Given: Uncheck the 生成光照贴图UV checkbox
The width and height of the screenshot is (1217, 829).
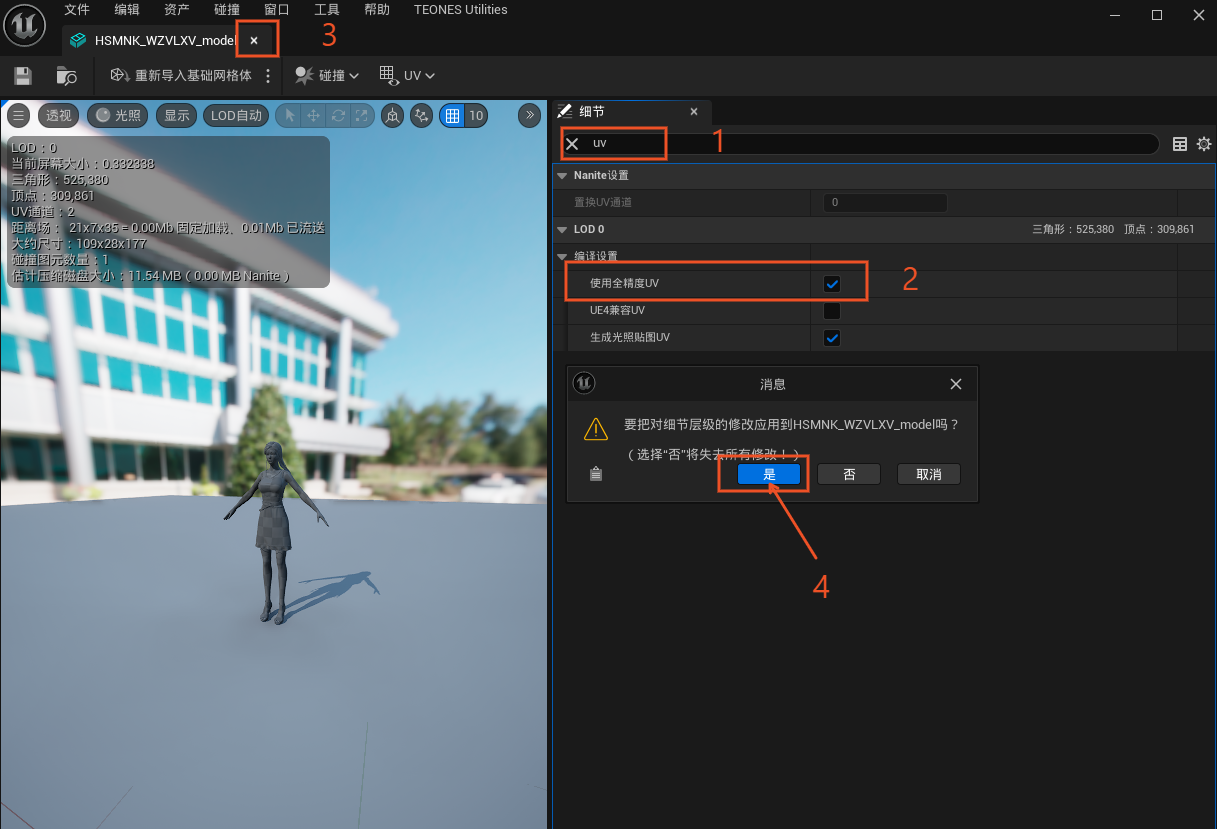Looking at the screenshot, I should coord(832,338).
